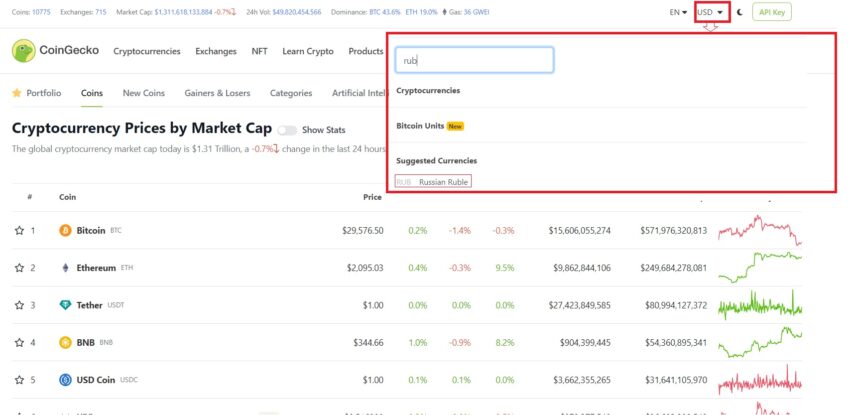The width and height of the screenshot is (850, 415).
Task: Click the Bitcoin 7-day sparkline chart
Action: [x=759, y=230]
